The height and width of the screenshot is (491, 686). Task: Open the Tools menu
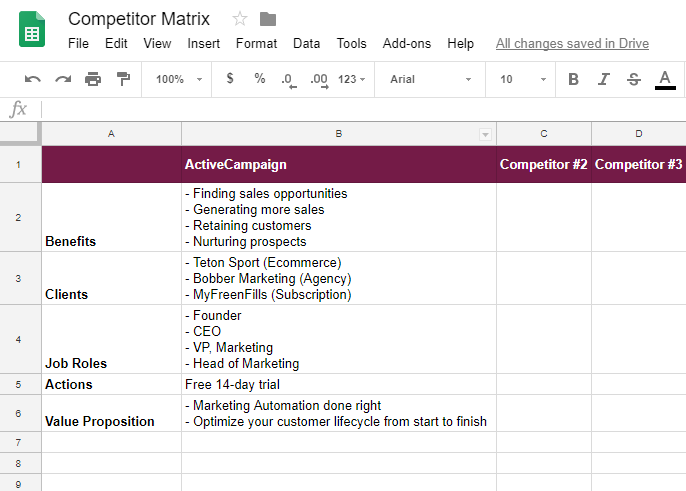pyautogui.click(x=351, y=43)
